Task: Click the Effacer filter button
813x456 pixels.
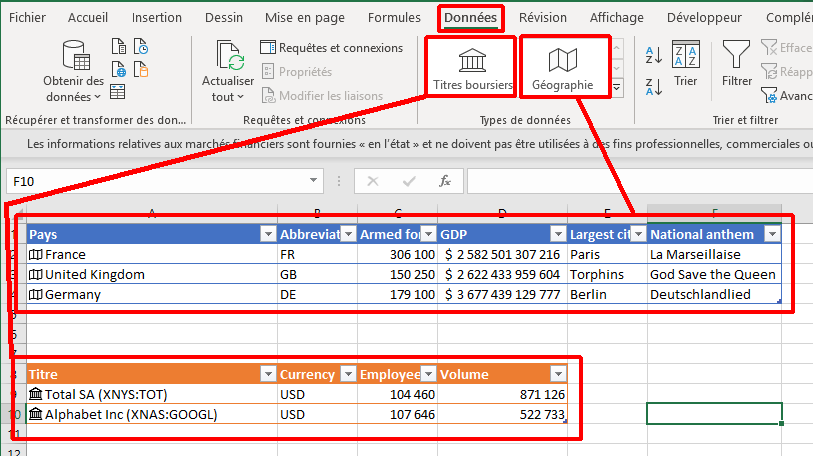Action: 786,48
